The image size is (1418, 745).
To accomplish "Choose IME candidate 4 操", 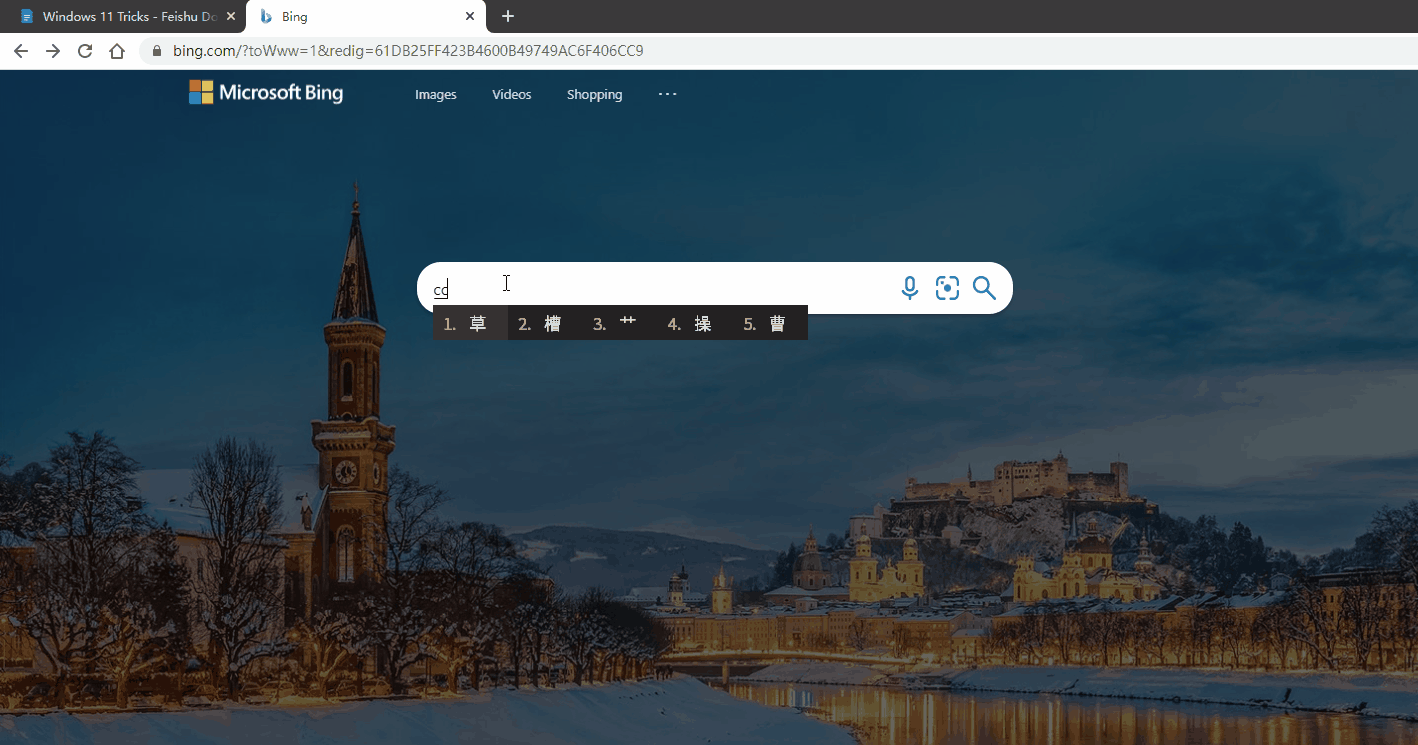I will [695, 323].
